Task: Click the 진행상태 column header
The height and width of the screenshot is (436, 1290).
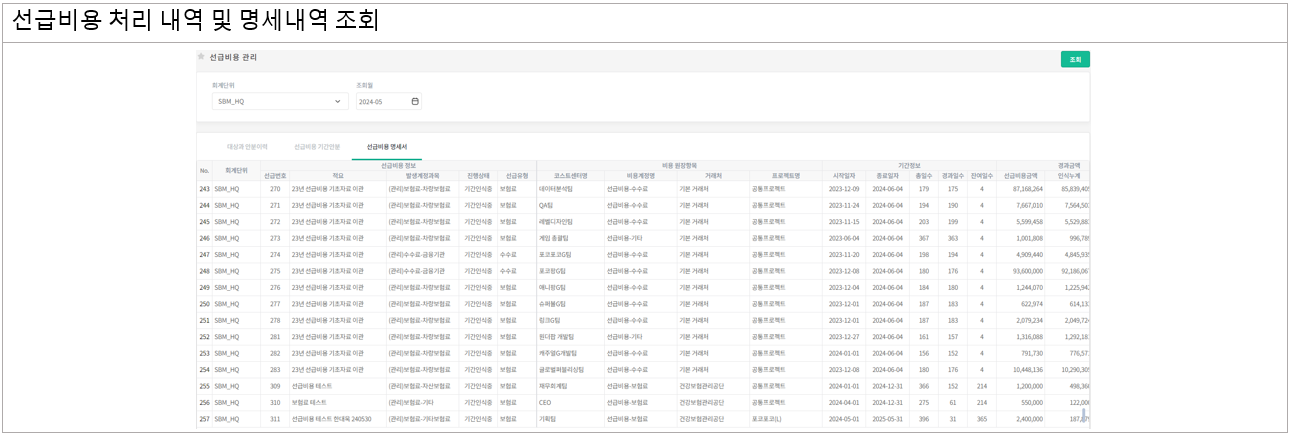Action: point(479,176)
